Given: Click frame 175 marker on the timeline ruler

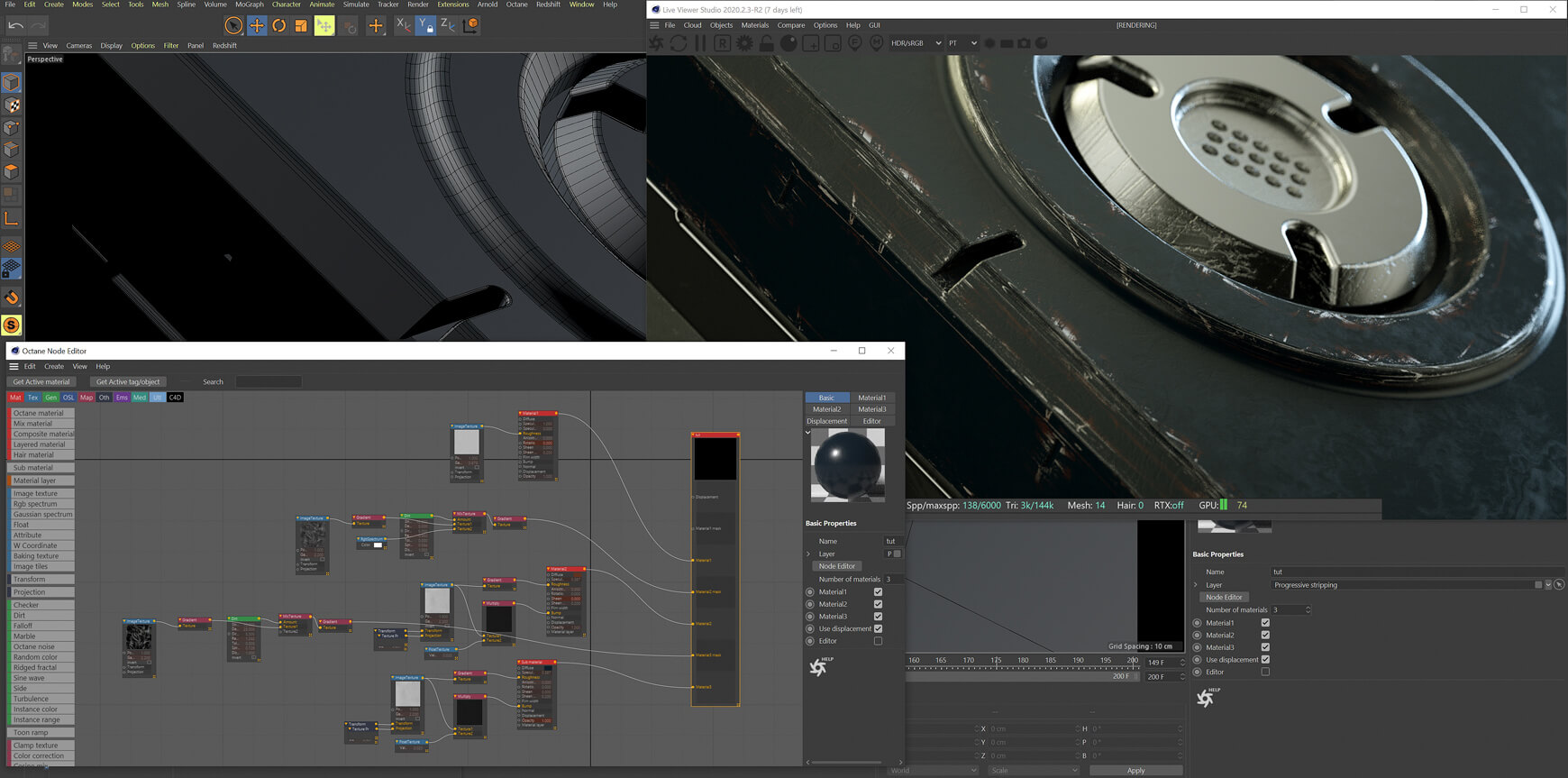Looking at the screenshot, I should click(x=996, y=661).
